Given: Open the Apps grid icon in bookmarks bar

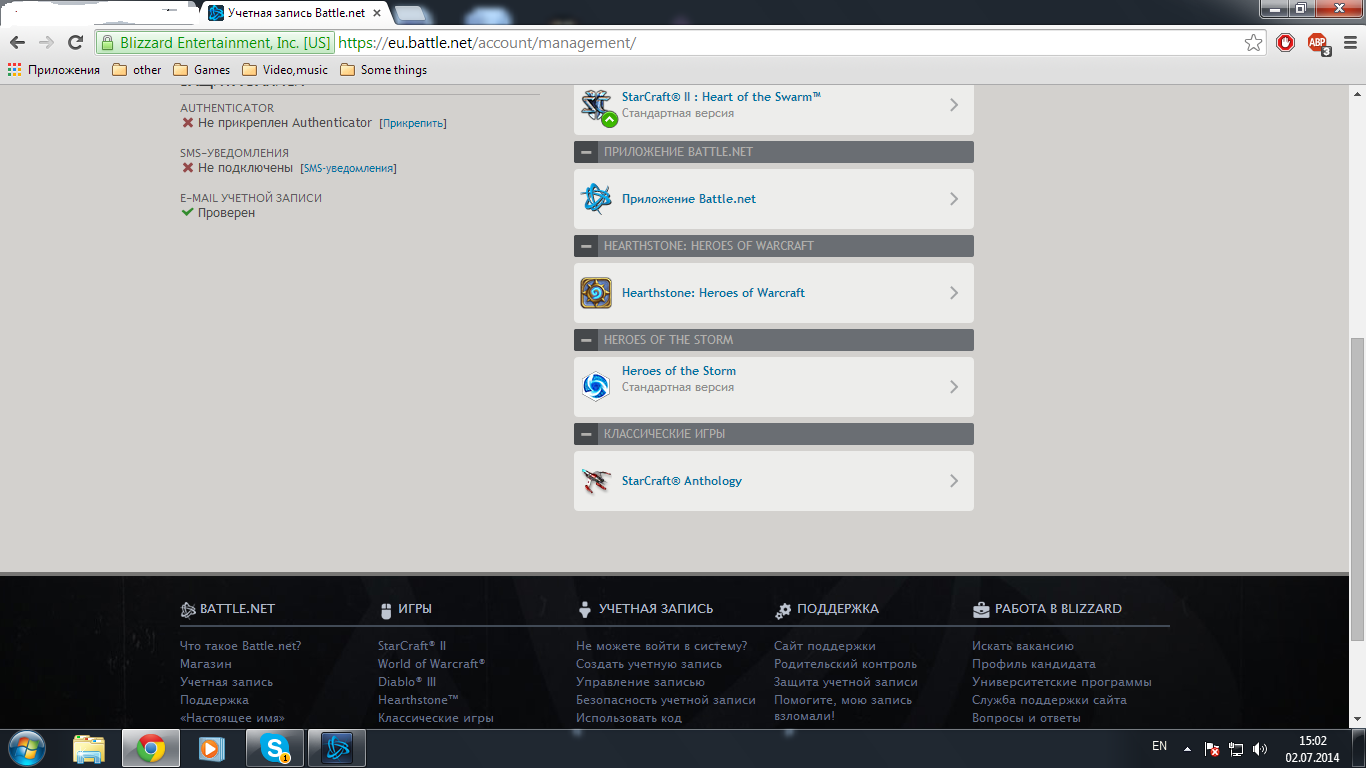Looking at the screenshot, I should tap(14, 70).
